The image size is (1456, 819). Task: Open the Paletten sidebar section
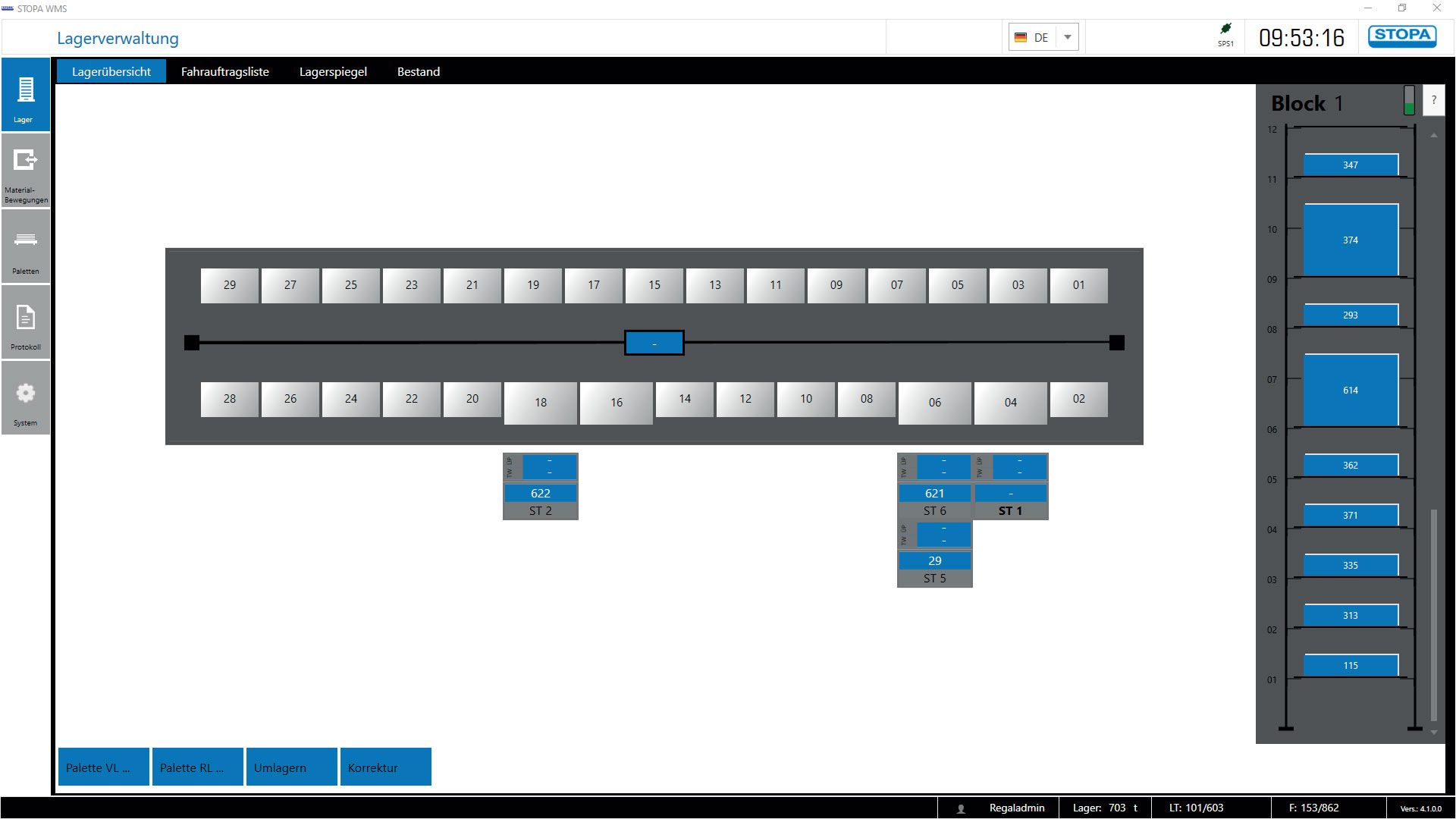(x=26, y=247)
